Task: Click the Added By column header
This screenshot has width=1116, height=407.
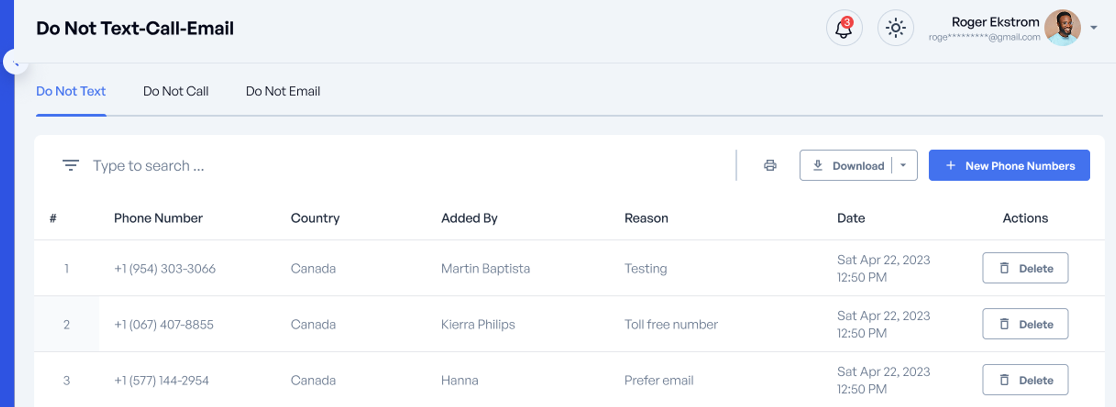Action: pyautogui.click(x=469, y=218)
